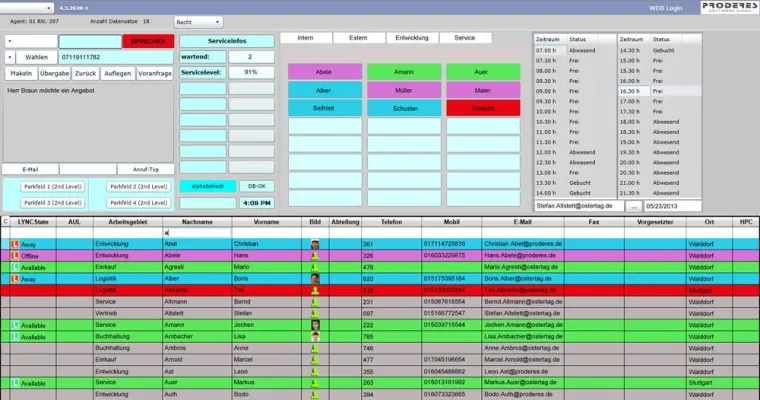Click the Voranfrage button
This screenshot has width=760, height=400.
[x=155, y=73]
